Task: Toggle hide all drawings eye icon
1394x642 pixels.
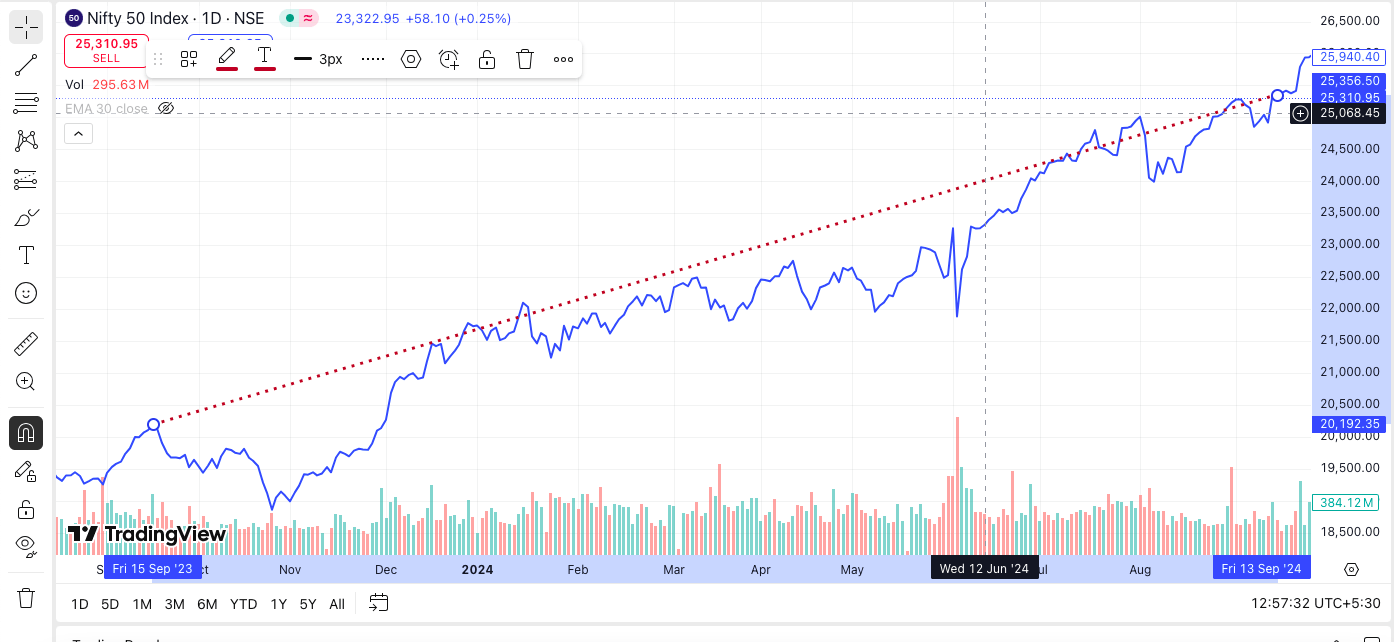Action: pos(26,545)
